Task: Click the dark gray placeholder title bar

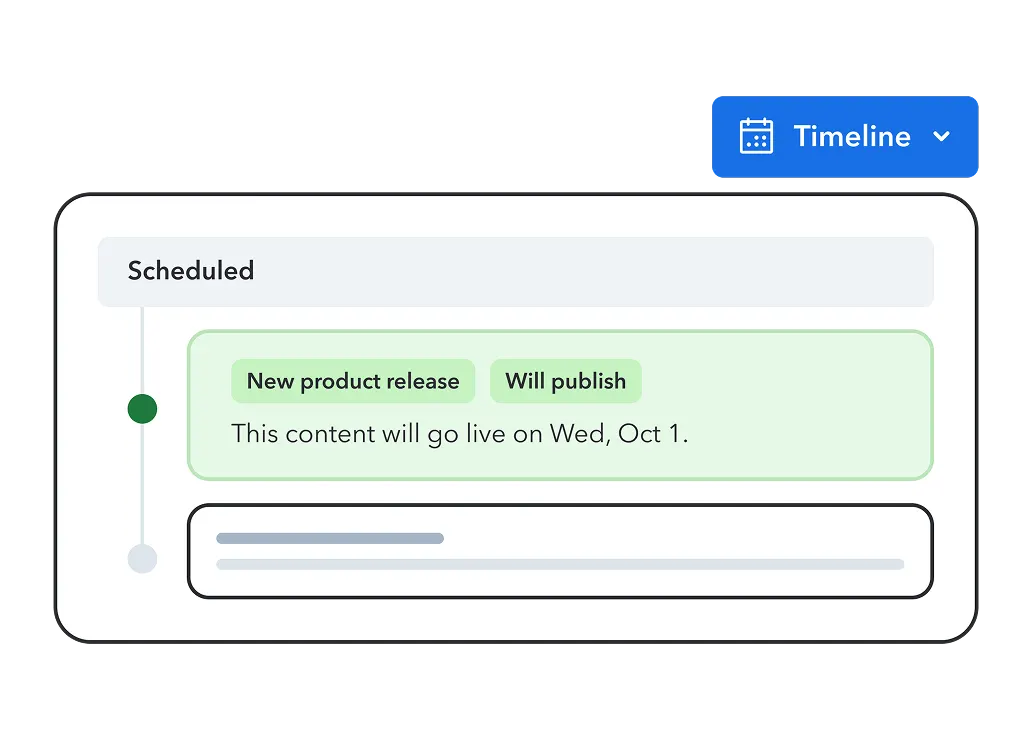Action: pos(330,538)
